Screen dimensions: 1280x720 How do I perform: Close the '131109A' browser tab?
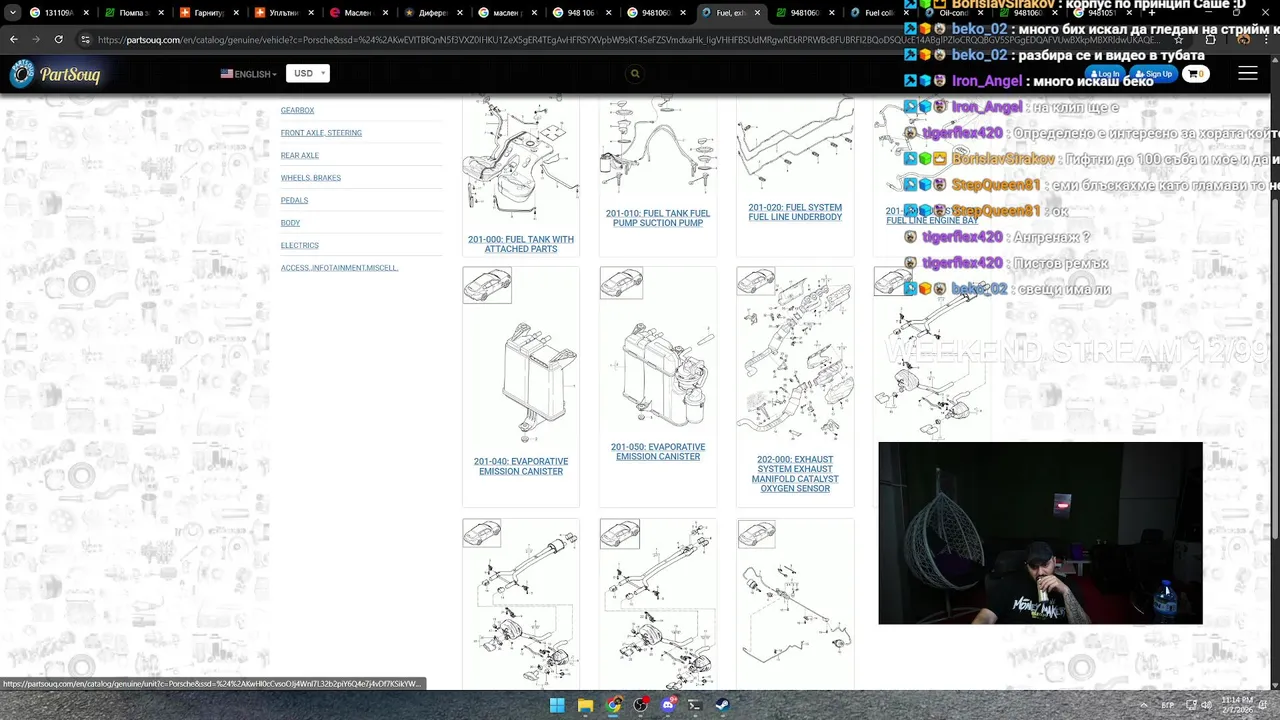pyautogui.click(x=86, y=13)
